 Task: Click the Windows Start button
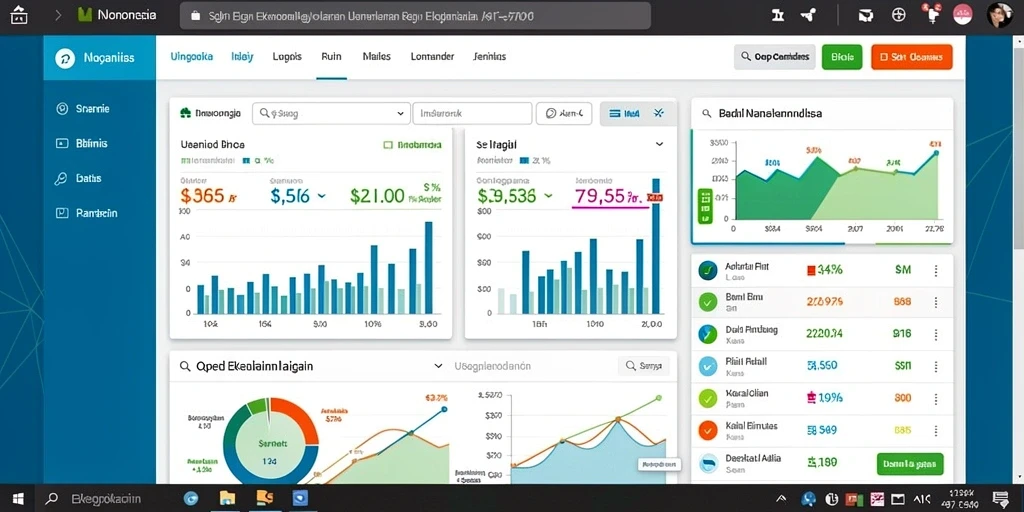click(18, 499)
